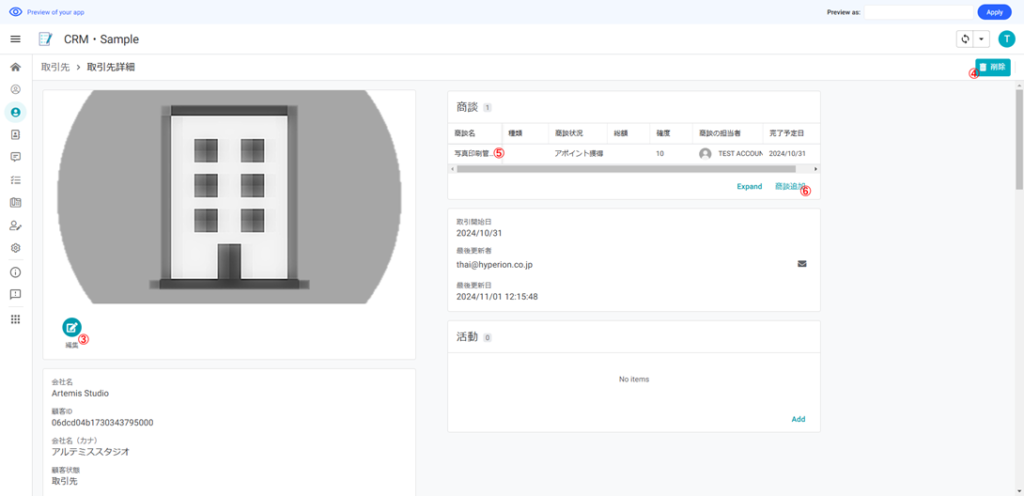This screenshot has height=496, width=1024.
Task: Open the user avatar T menu
Action: click(x=1007, y=39)
